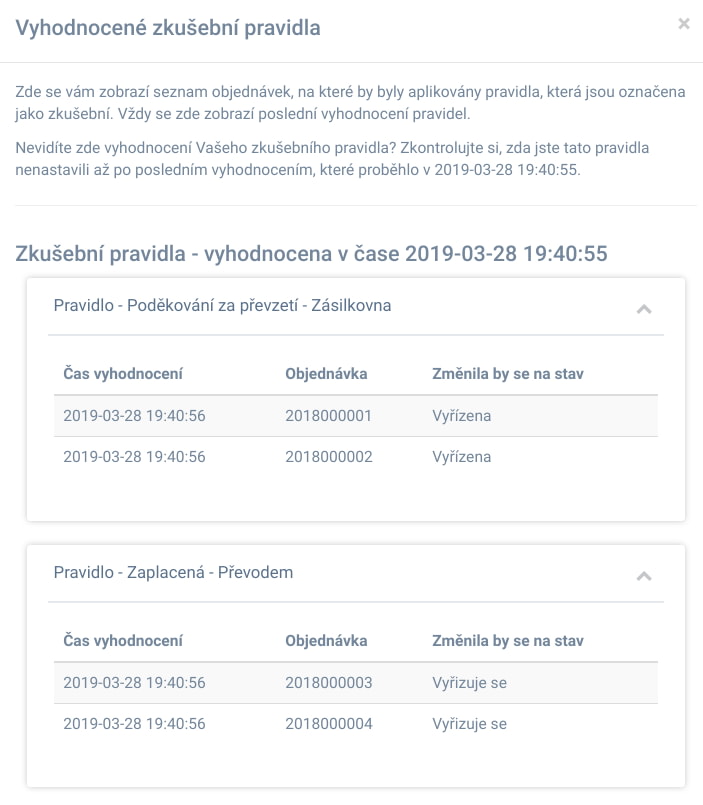Click Čas vyhodnocení column header in second table
Viewport: 703px width, 805px height.
[123, 641]
